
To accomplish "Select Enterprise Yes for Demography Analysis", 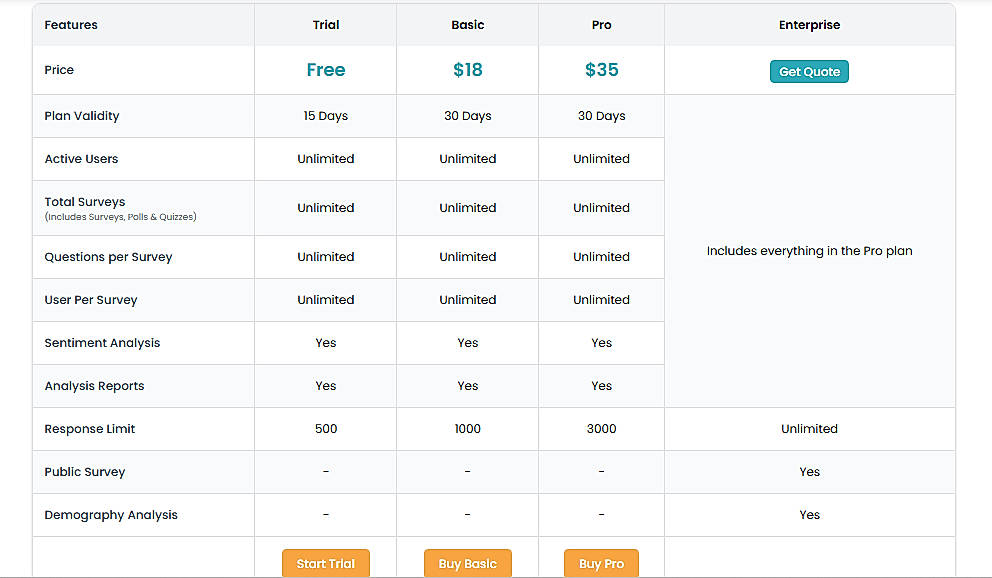I will click(x=809, y=515).
